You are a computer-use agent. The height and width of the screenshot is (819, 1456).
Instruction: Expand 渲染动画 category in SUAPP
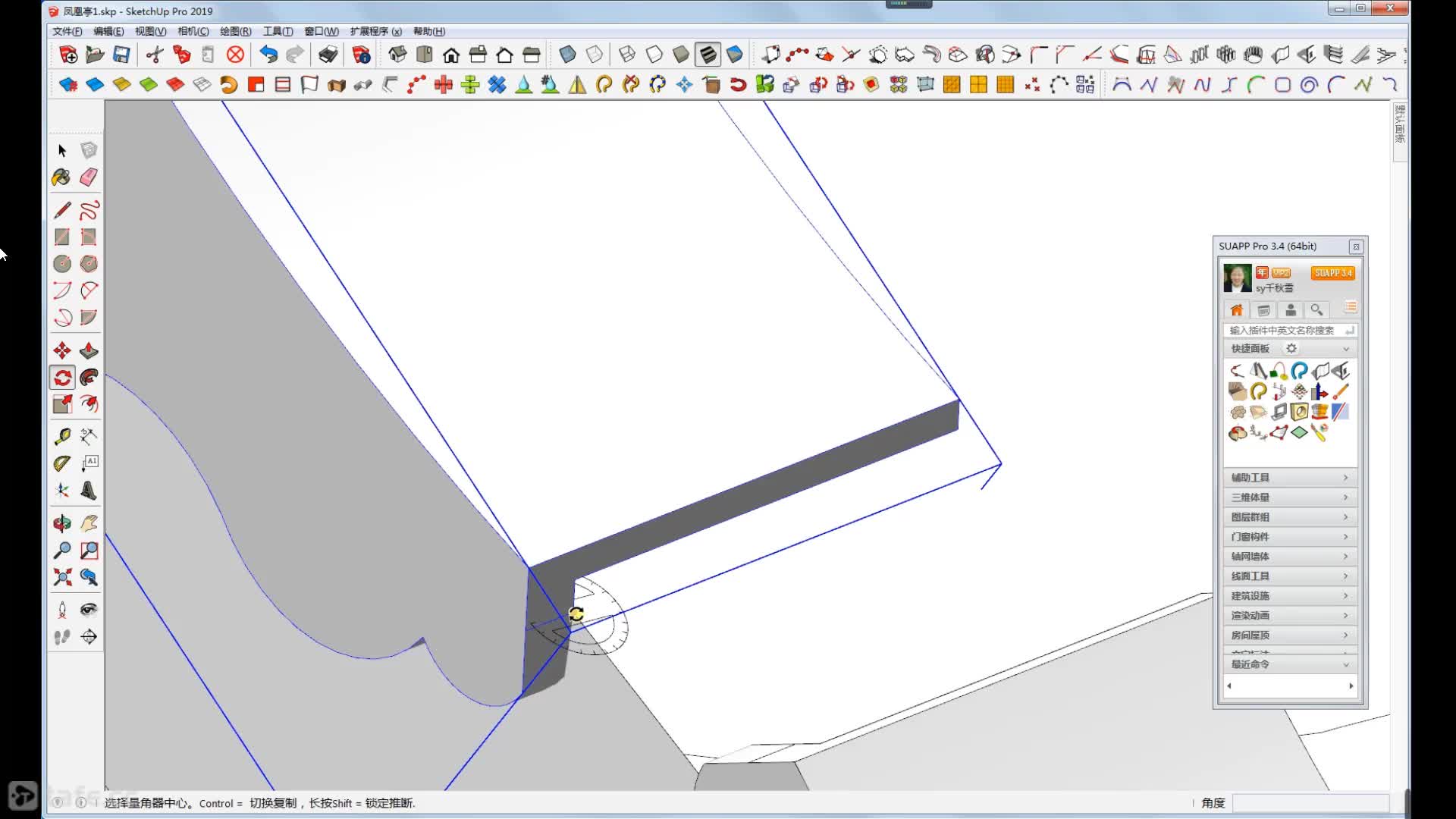tap(1290, 615)
